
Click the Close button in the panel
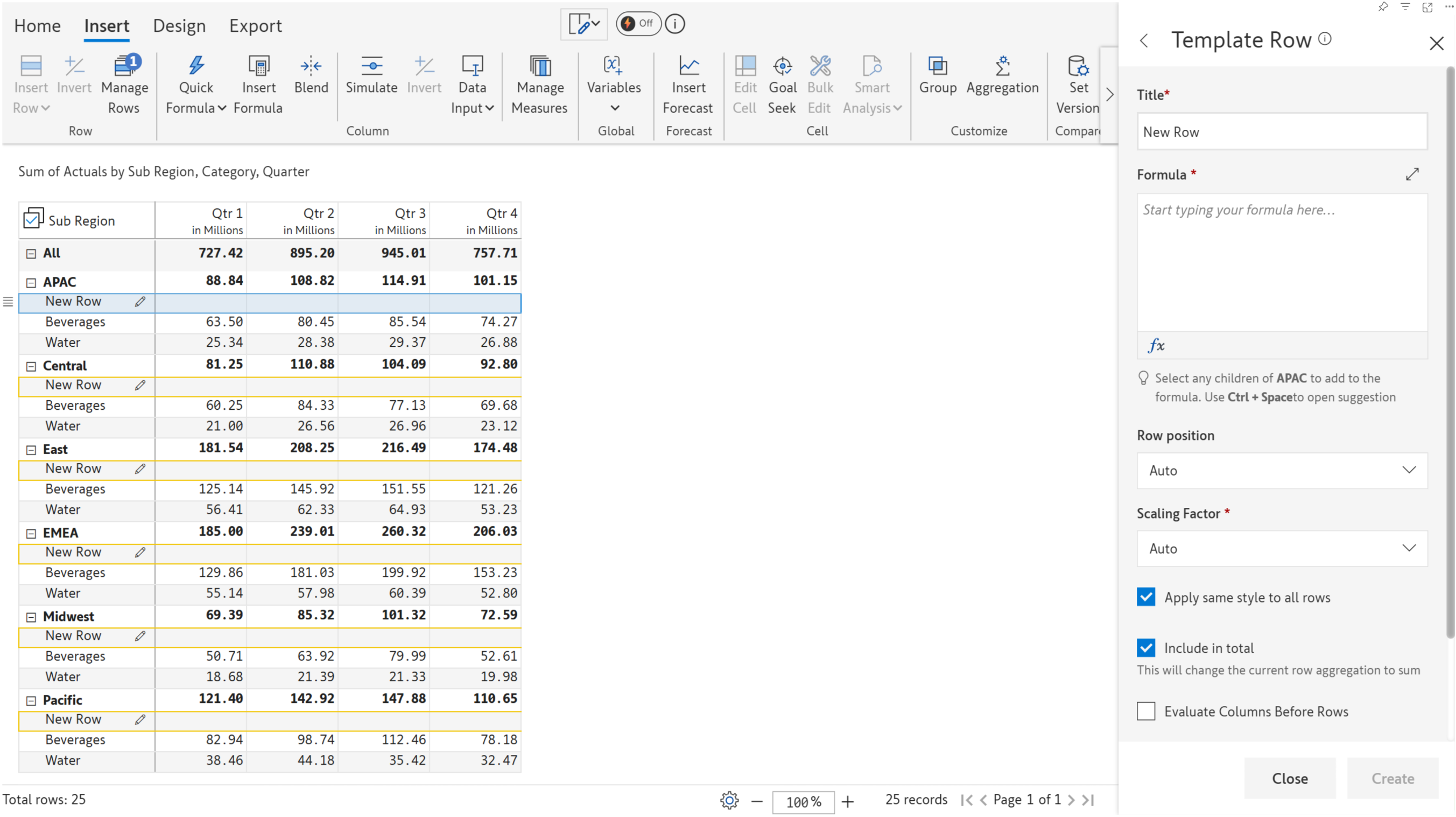(1289, 779)
